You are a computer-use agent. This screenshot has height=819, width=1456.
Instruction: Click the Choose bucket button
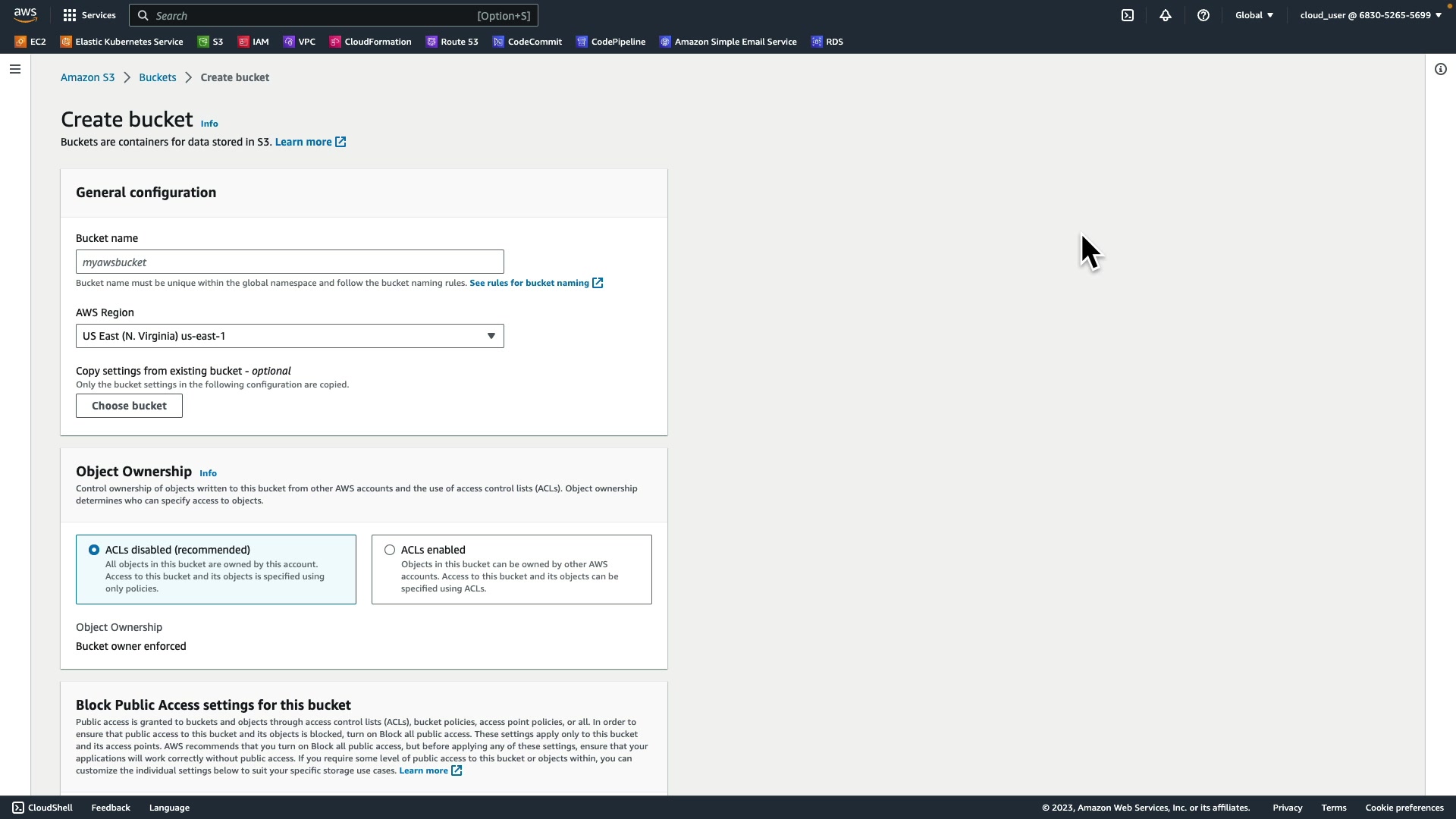click(x=129, y=406)
